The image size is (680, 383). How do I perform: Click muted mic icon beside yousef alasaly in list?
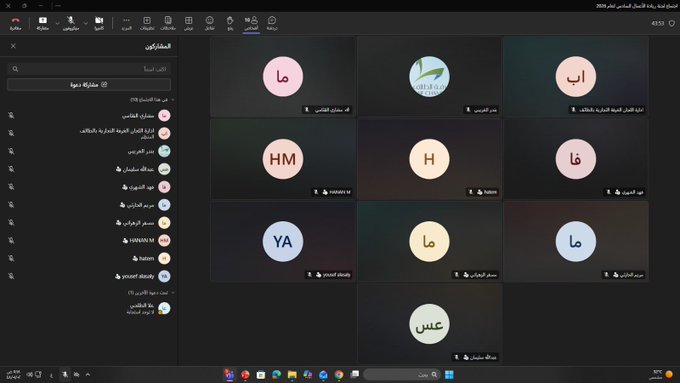(x=11, y=276)
